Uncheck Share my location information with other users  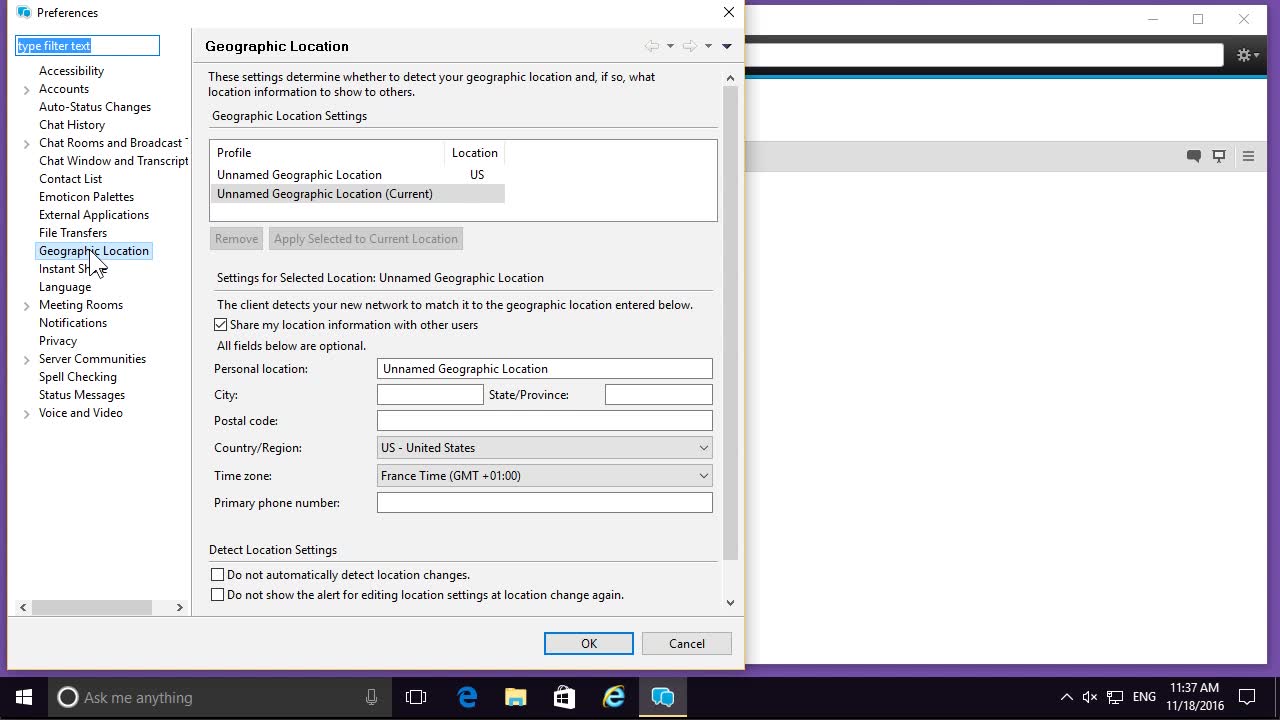[221, 325]
